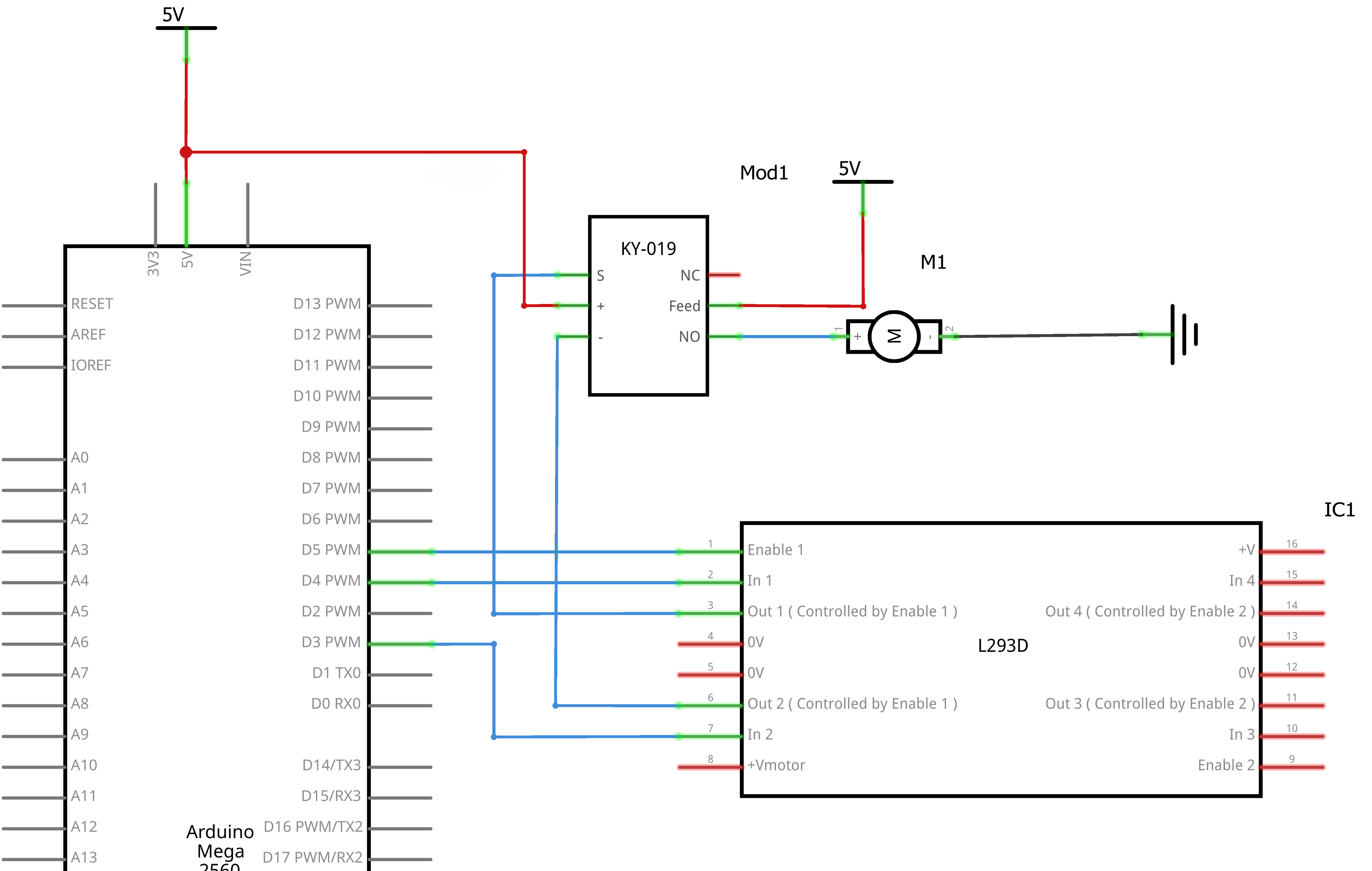Click the VIN pin label
The image size is (1372, 871).
[245, 264]
